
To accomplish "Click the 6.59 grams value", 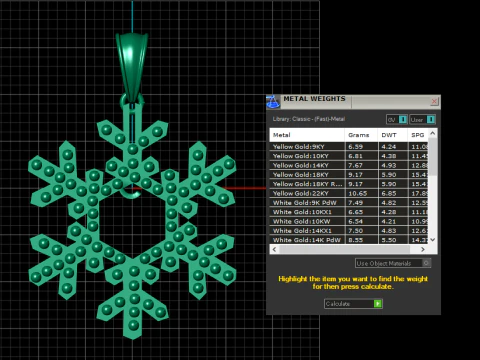I will tap(356, 147).
